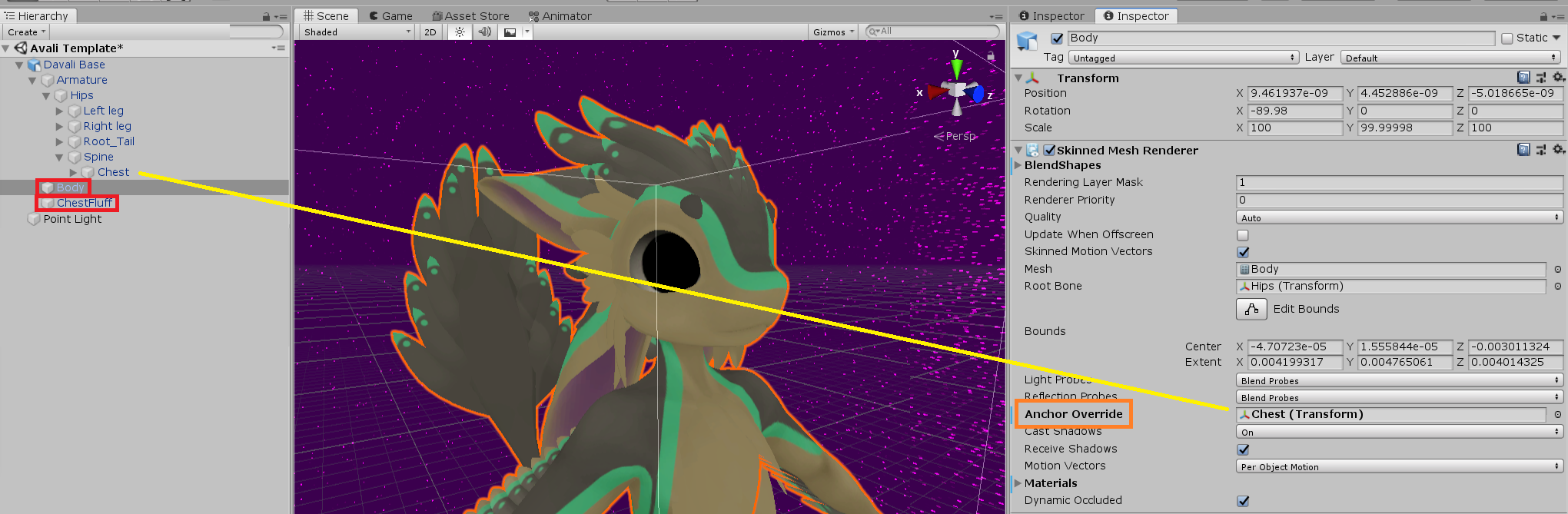The image size is (1568, 514).
Task: Toggle scene effects image icon
Action: coord(510,32)
